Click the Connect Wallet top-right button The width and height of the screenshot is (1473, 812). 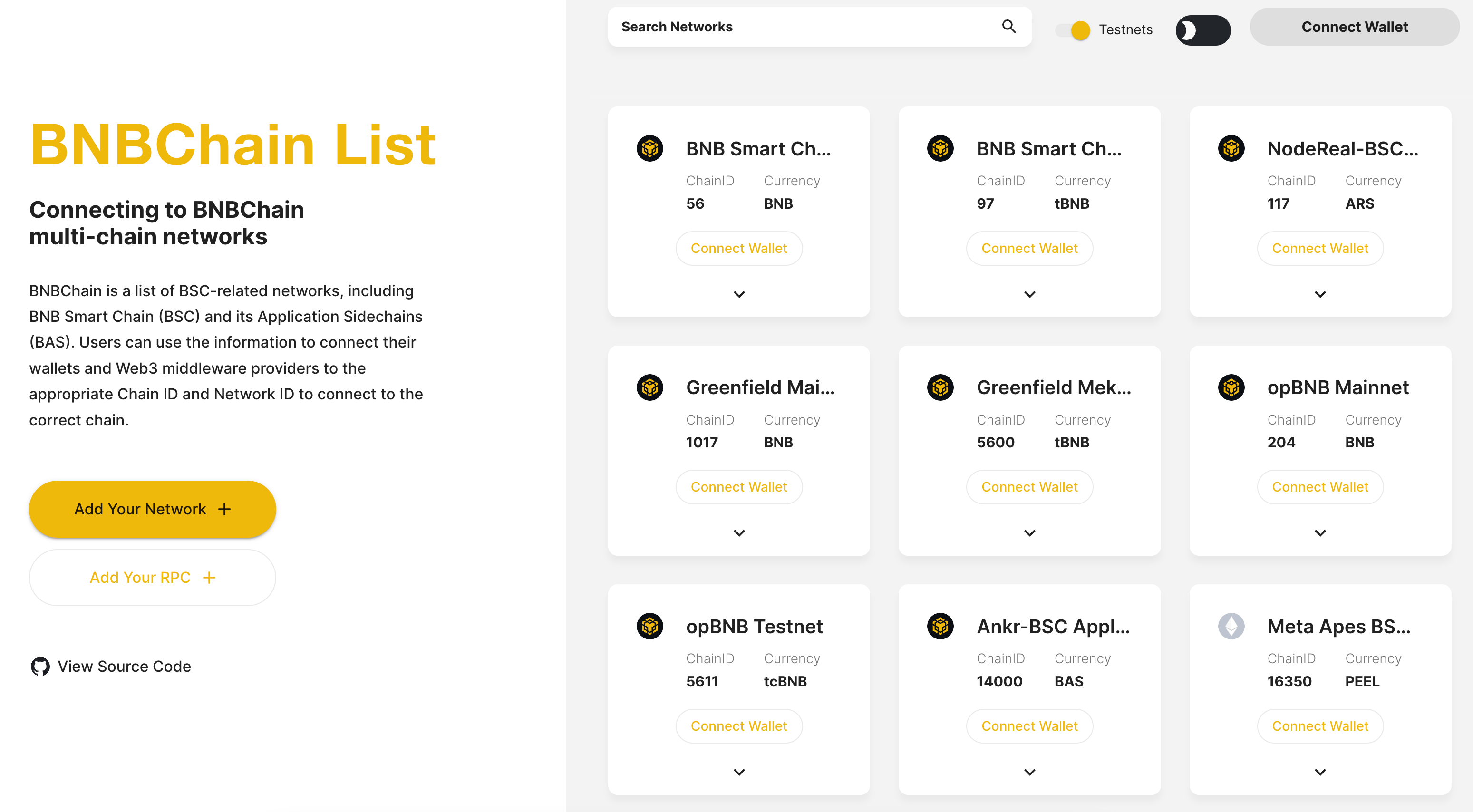pyautogui.click(x=1354, y=26)
